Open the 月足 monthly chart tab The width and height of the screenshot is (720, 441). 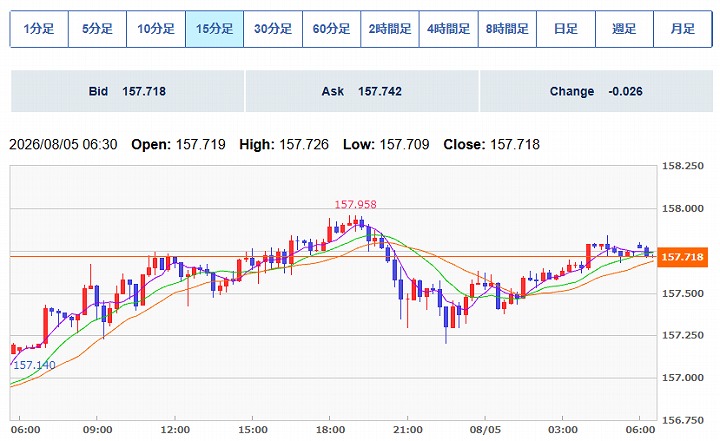683,29
